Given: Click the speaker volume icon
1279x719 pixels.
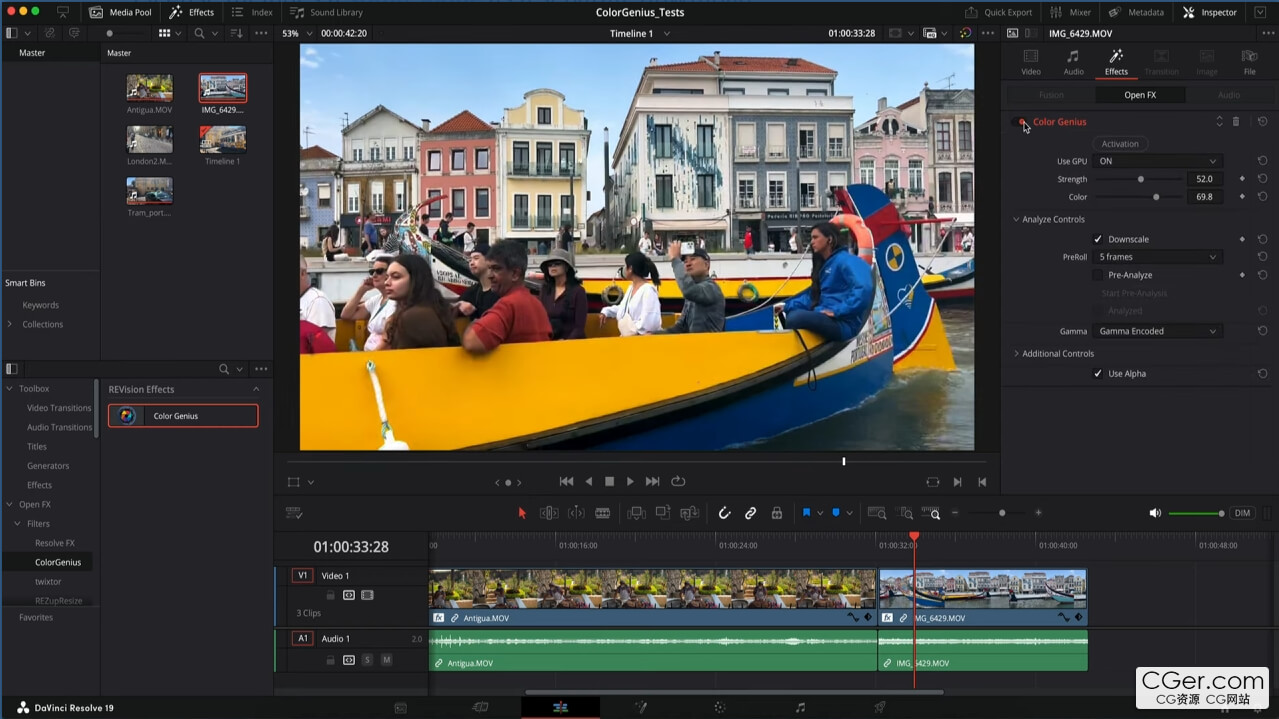Looking at the screenshot, I should pyautogui.click(x=1155, y=513).
